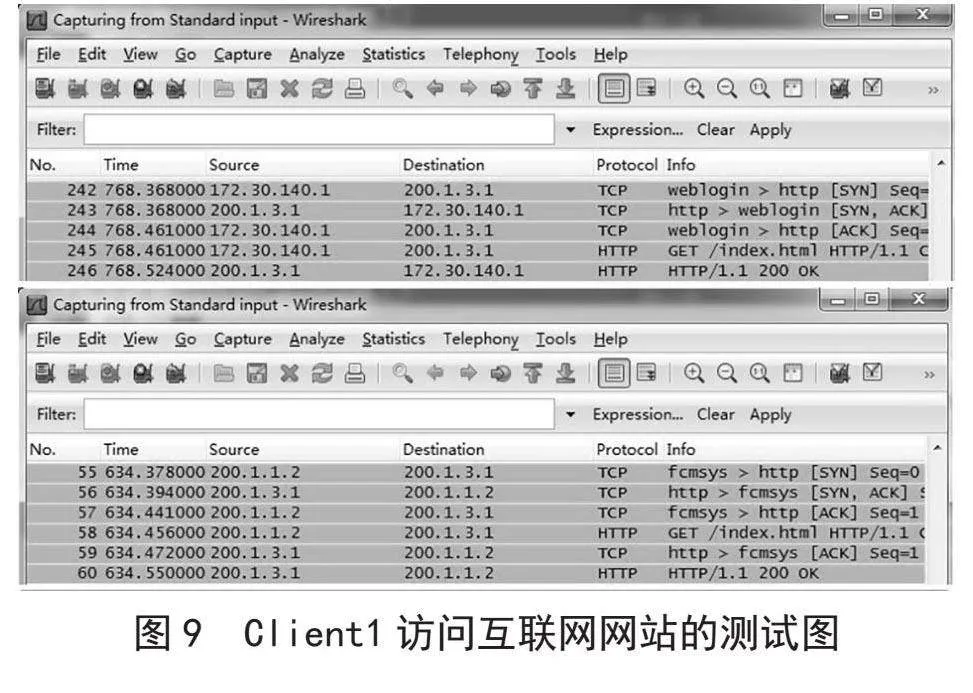The height and width of the screenshot is (693, 973).
Task: Open the Tools menu in bottom Wireshark window
Action: pos(555,339)
